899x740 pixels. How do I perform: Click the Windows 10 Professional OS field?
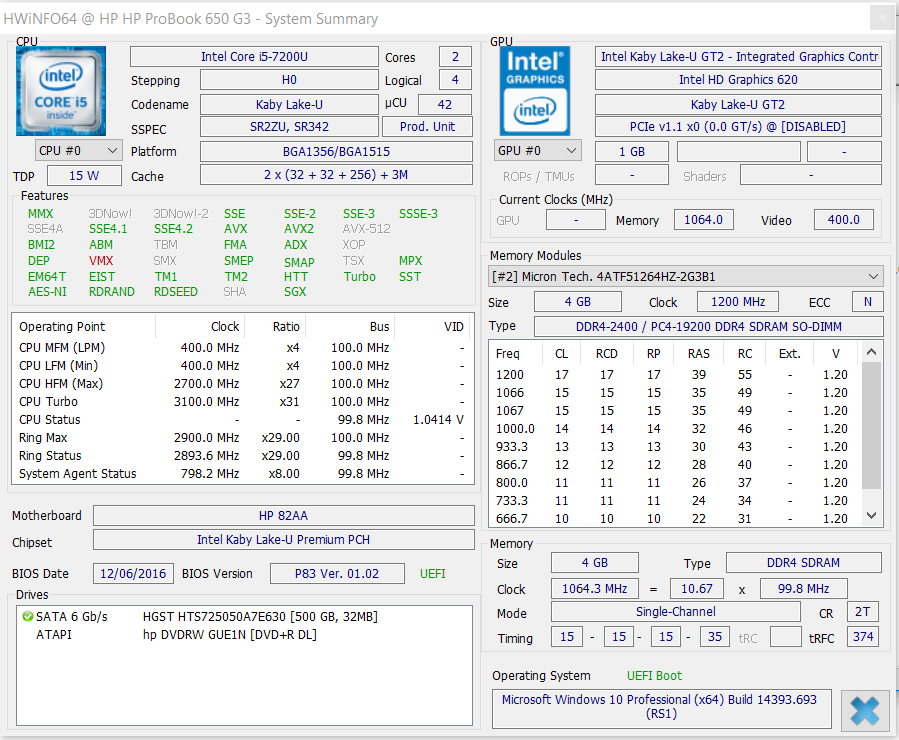(x=662, y=709)
